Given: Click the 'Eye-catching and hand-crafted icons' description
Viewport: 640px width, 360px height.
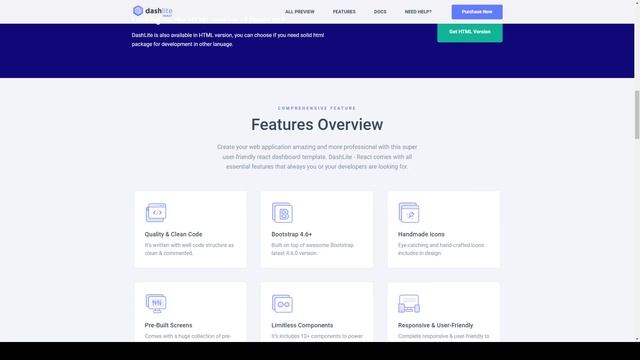Looking at the screenshot, I should (441, 249).
